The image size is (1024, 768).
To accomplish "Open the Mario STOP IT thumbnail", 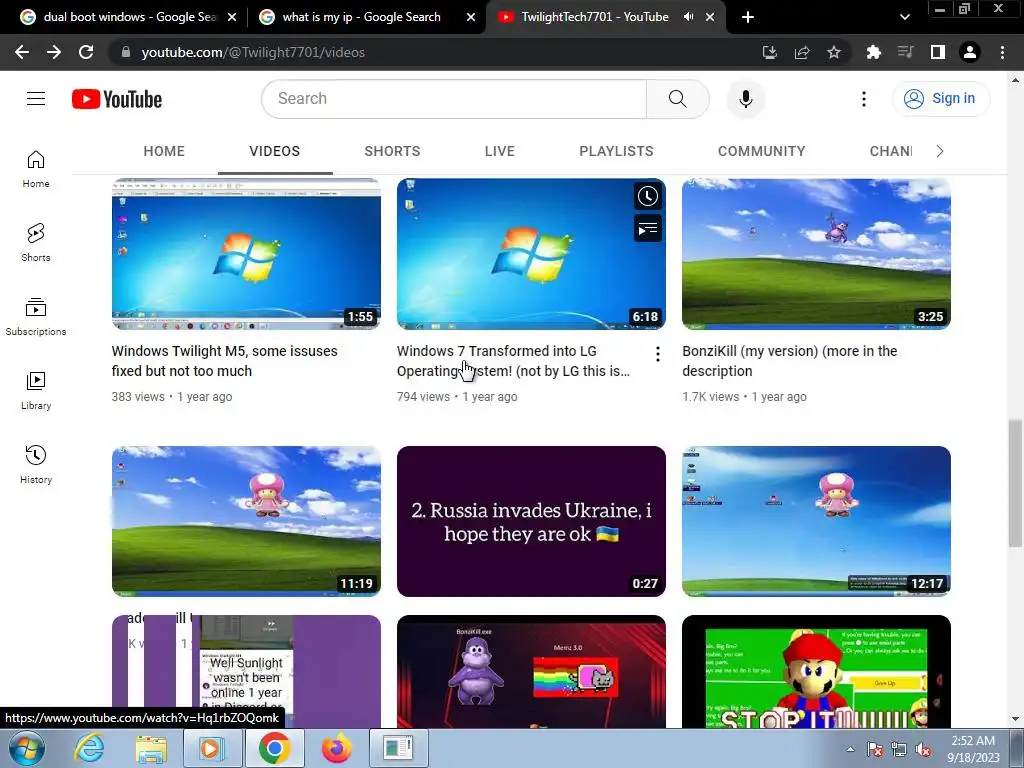I will coord(816,671).
